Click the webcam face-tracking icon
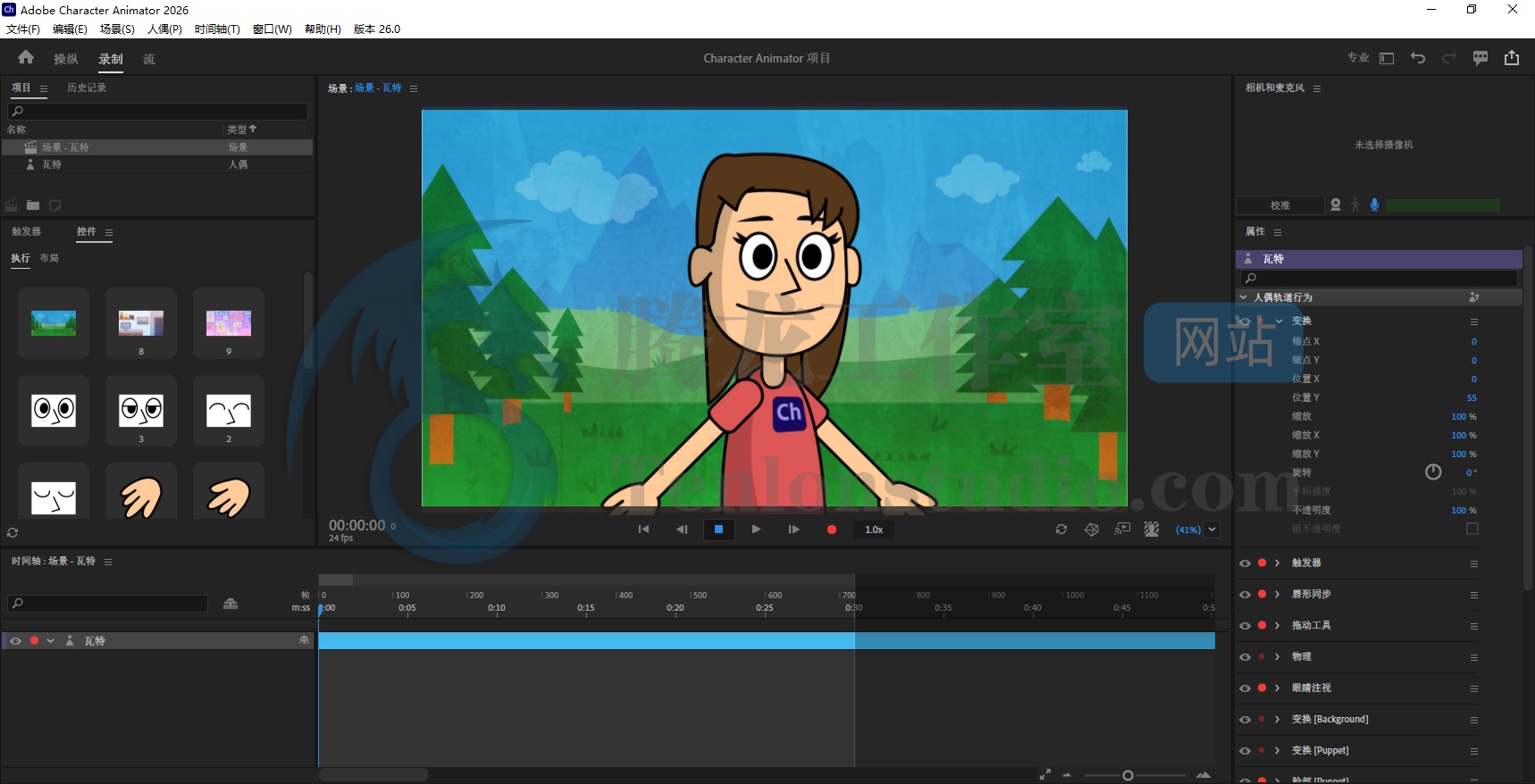Image resolution: width=1535 pixels, height=784 pixels. 1336,204
